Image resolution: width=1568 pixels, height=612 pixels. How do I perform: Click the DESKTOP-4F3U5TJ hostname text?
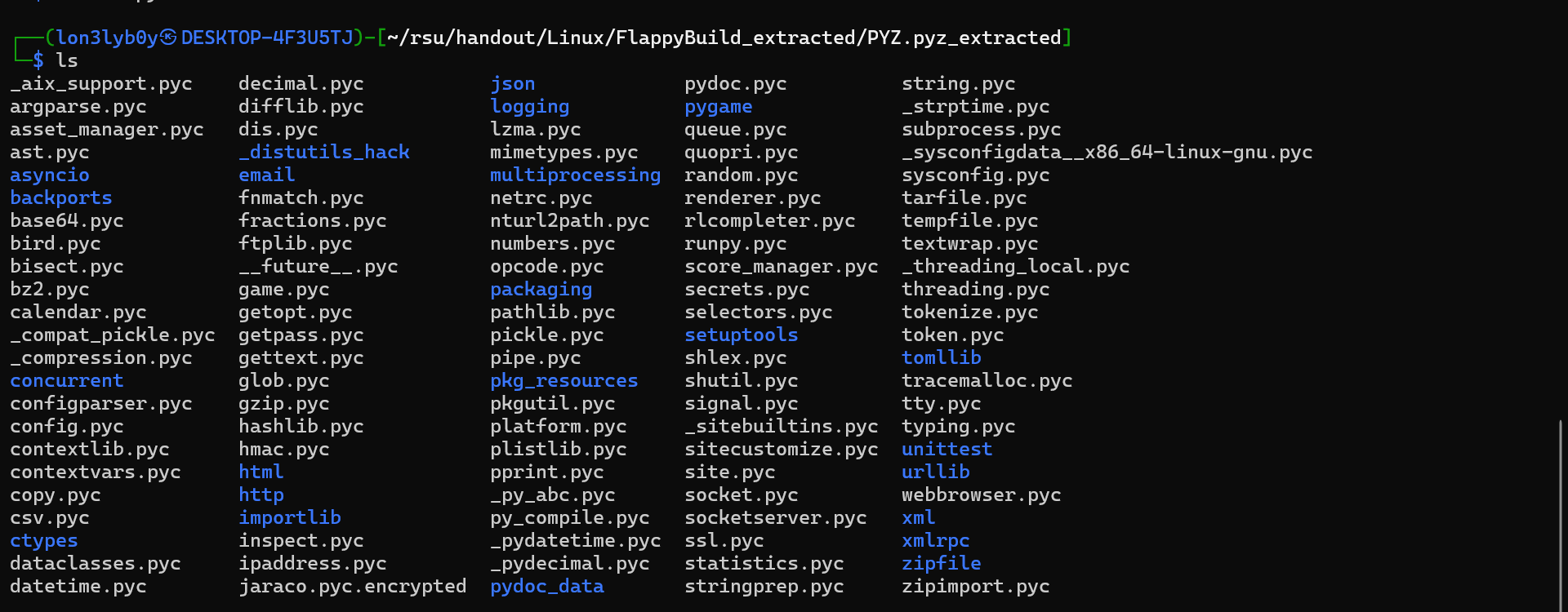267,38
